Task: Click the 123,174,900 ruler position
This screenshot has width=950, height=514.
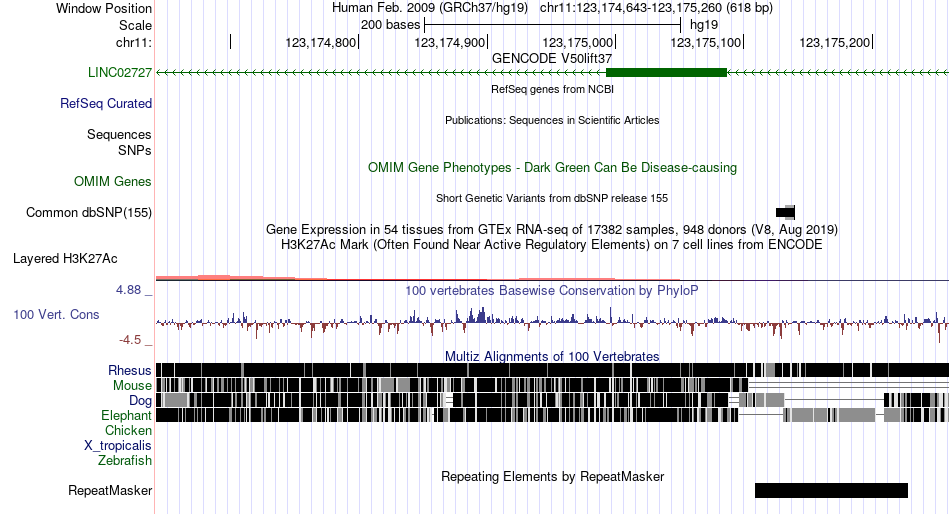Action: coord(450,42)
